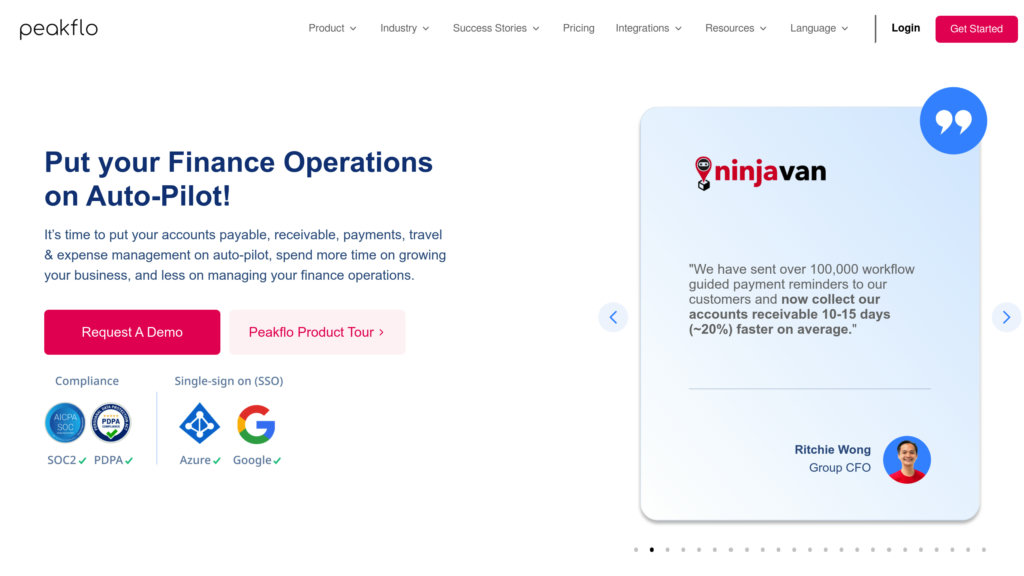Open the Industry dropdown menu

(x=404, y=28)
